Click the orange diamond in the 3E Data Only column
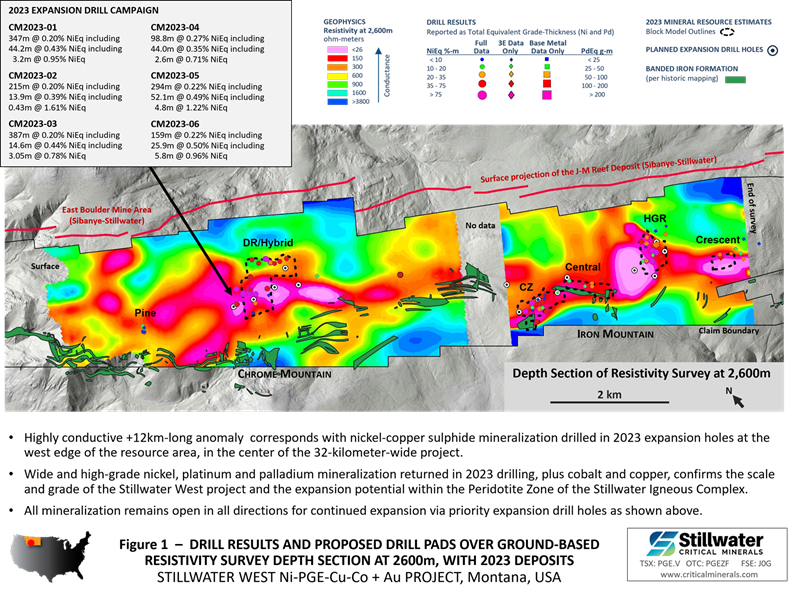Screen dimensions: 800x596 [x=511, y=75]
